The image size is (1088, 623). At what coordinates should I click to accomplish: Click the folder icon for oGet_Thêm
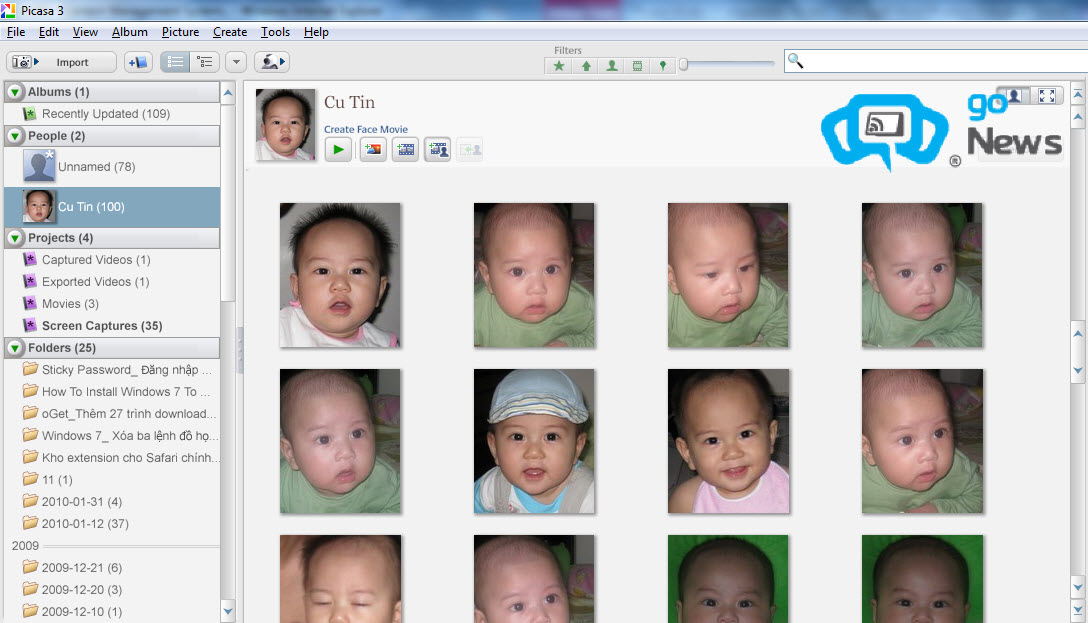tap(30, 413)
